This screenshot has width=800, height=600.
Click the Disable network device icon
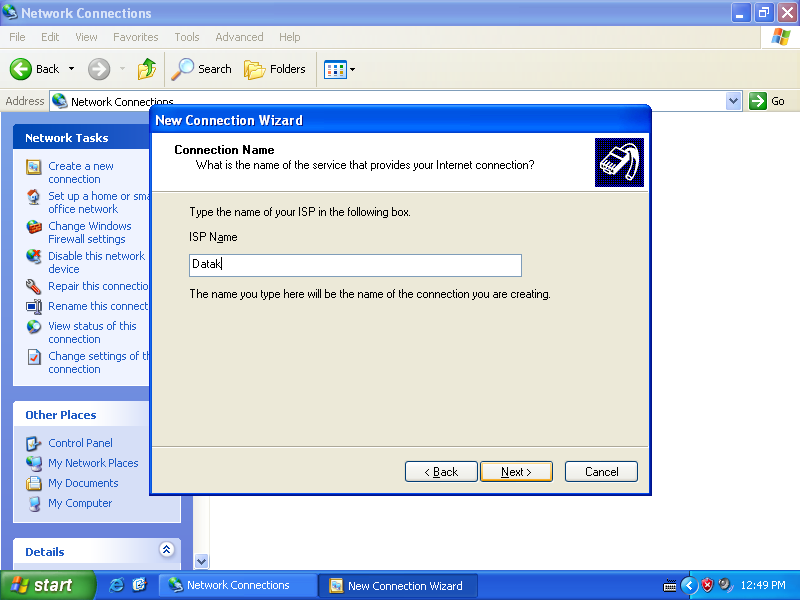pyautogui.click(x=34, y=256)
